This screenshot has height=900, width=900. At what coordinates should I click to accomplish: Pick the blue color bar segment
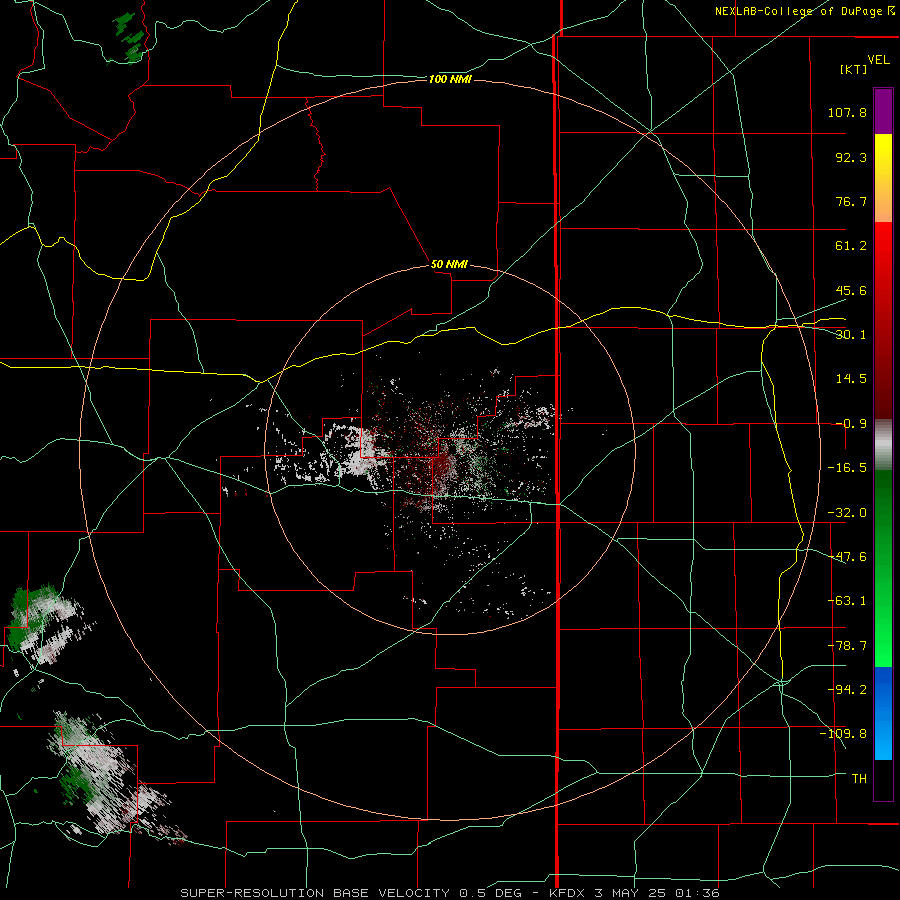[883, 713]
